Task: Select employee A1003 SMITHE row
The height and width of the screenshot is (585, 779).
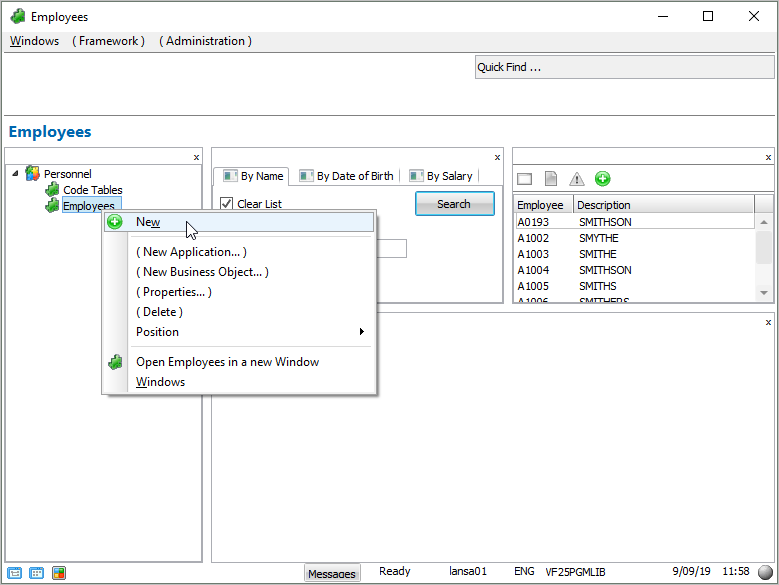Action: click(597, 254)
